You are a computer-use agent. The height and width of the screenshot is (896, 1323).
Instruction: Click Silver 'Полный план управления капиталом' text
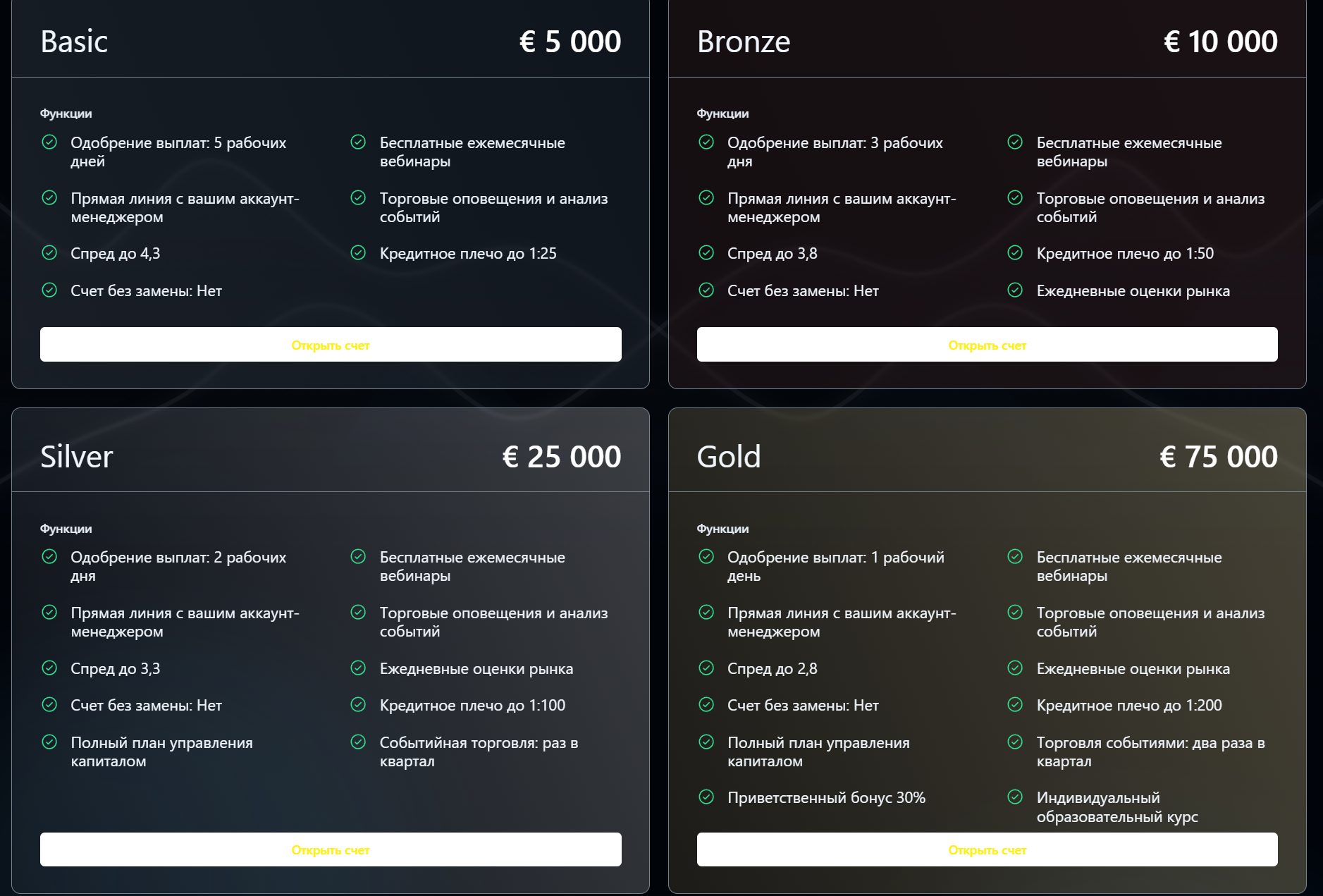pos(161,751)
